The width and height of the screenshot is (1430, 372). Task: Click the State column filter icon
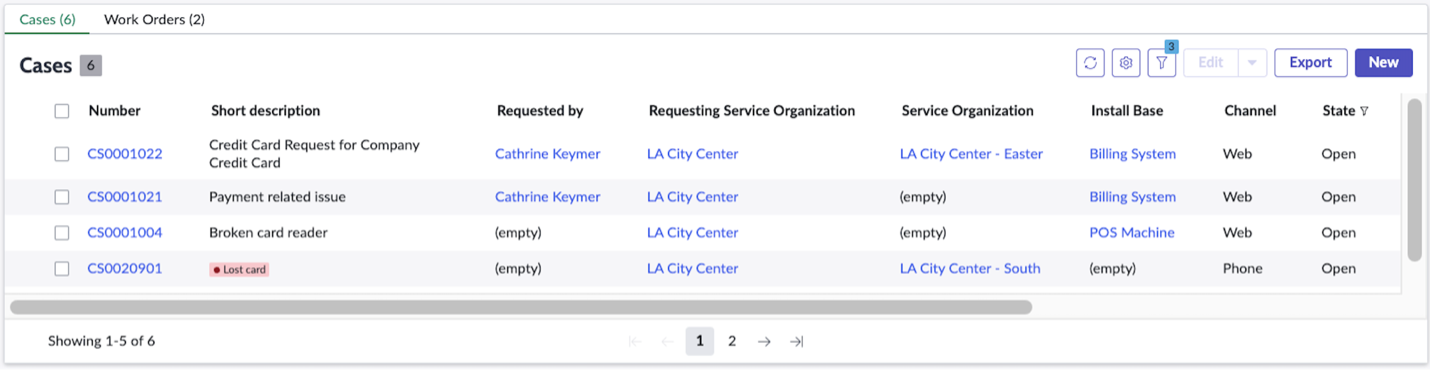tap(1364, 111)
